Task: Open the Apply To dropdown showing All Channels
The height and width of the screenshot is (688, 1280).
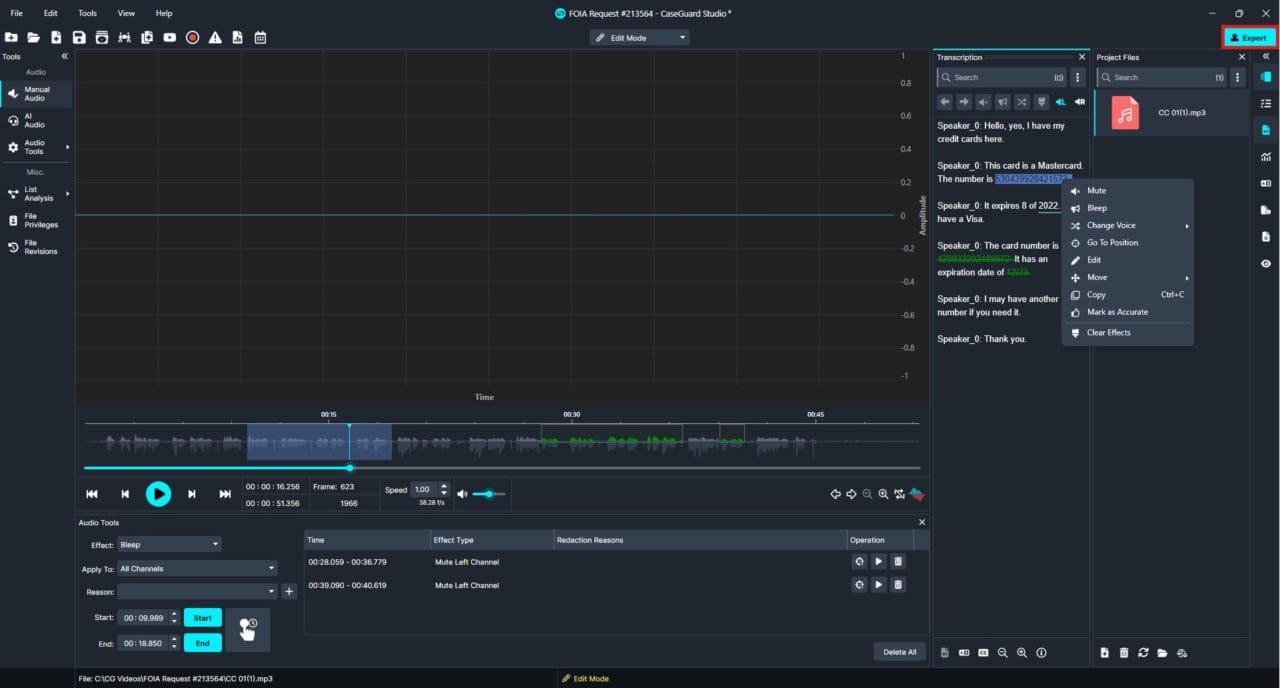Action: pyautogui.click(x=196, y=569)
